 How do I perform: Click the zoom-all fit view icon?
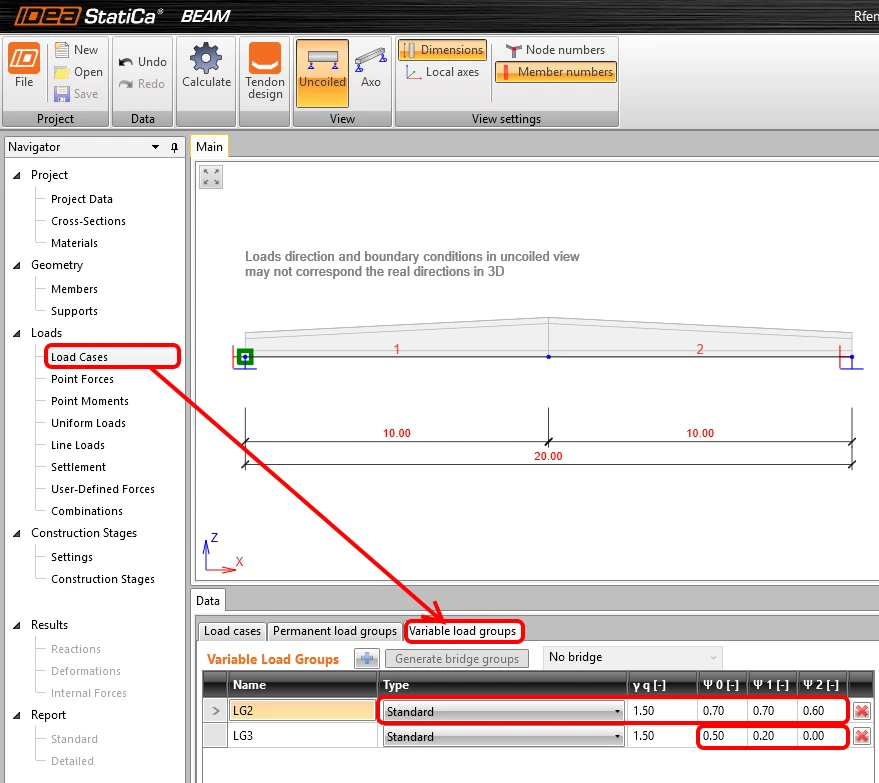(x=211, y=177)
